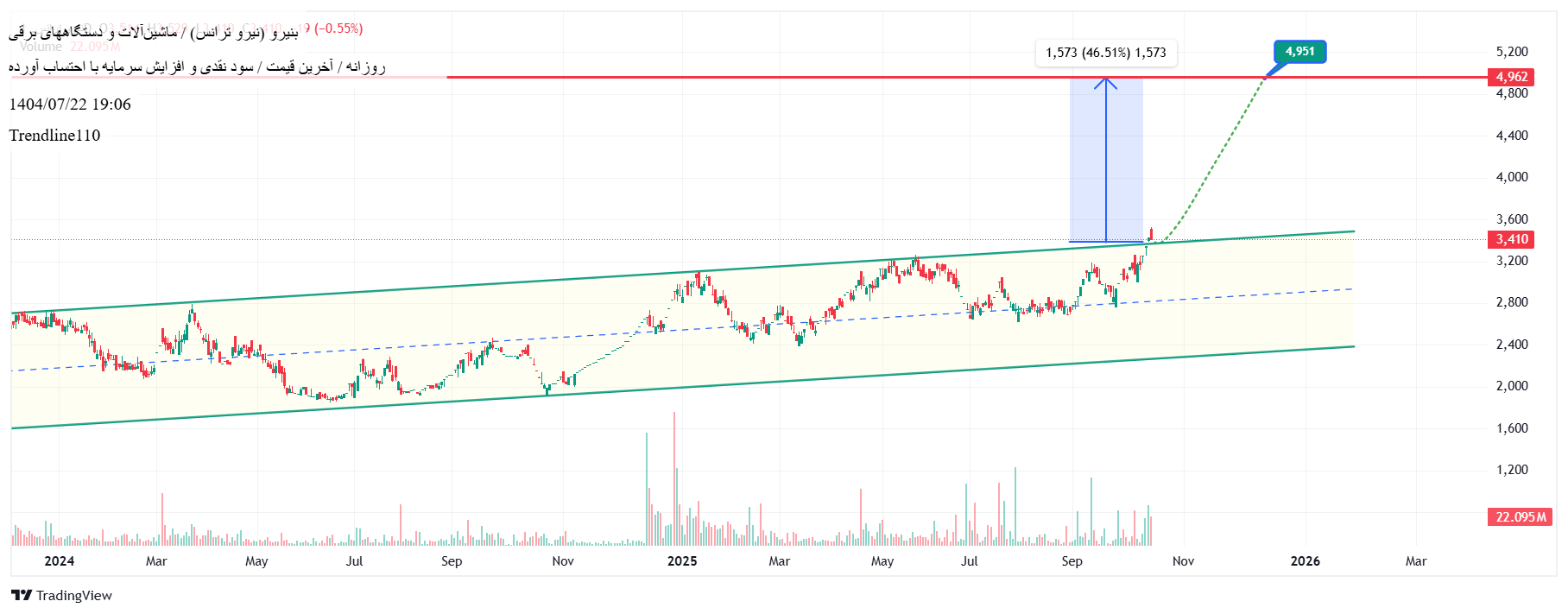Click the green 4,951 target price callout
Screen dimensions: 1568x614
point(1299,52)
